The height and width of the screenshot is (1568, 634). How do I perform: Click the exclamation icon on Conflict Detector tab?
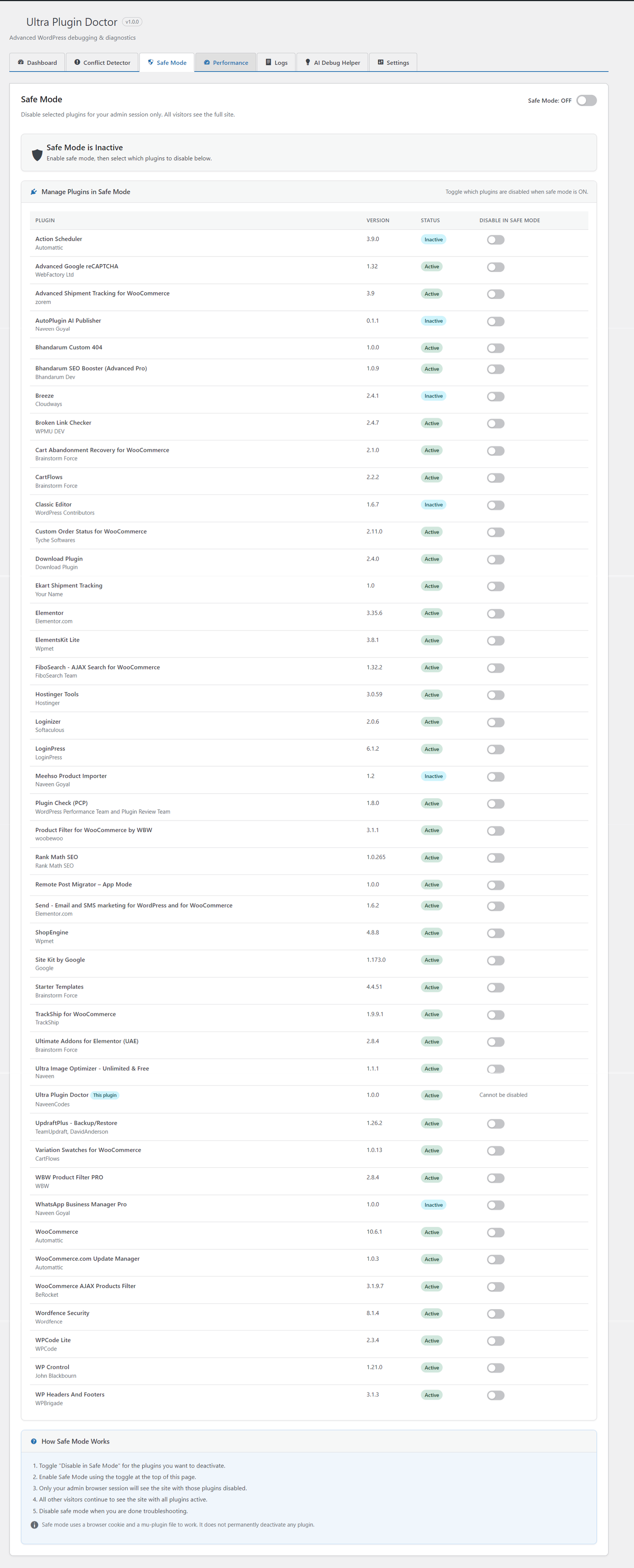[x=76, y=62]
